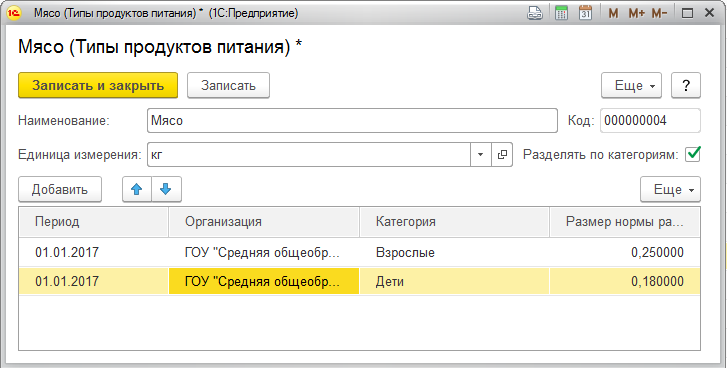
Task: Click 'Записать и закрыть' button
Action: [x=98, y=85]
